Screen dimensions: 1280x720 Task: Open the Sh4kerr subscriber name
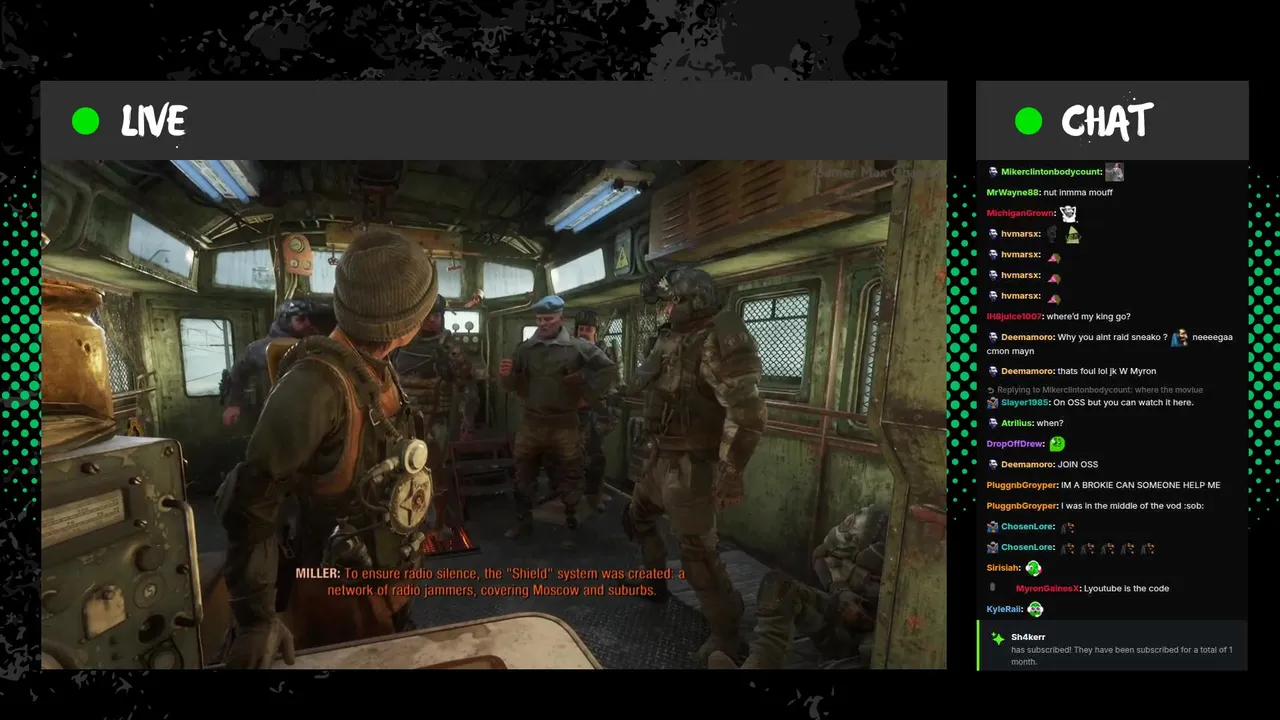1028,637
